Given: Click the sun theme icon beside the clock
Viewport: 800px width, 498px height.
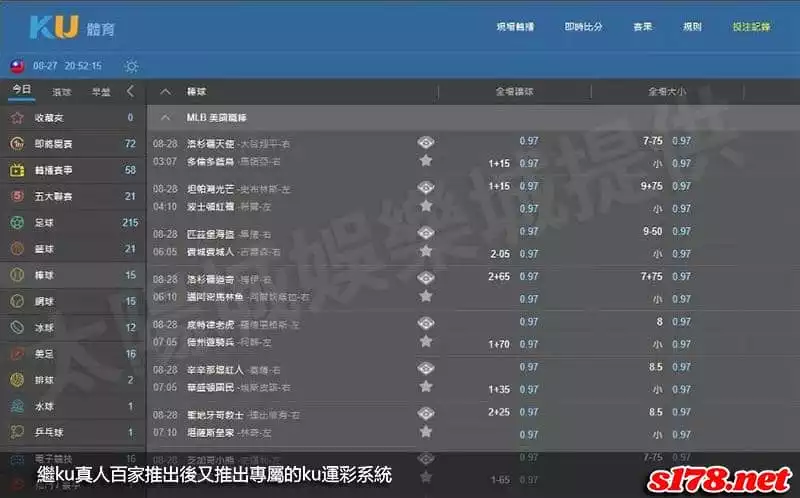Looking at the screenshot, I should [x=131, y=66].
